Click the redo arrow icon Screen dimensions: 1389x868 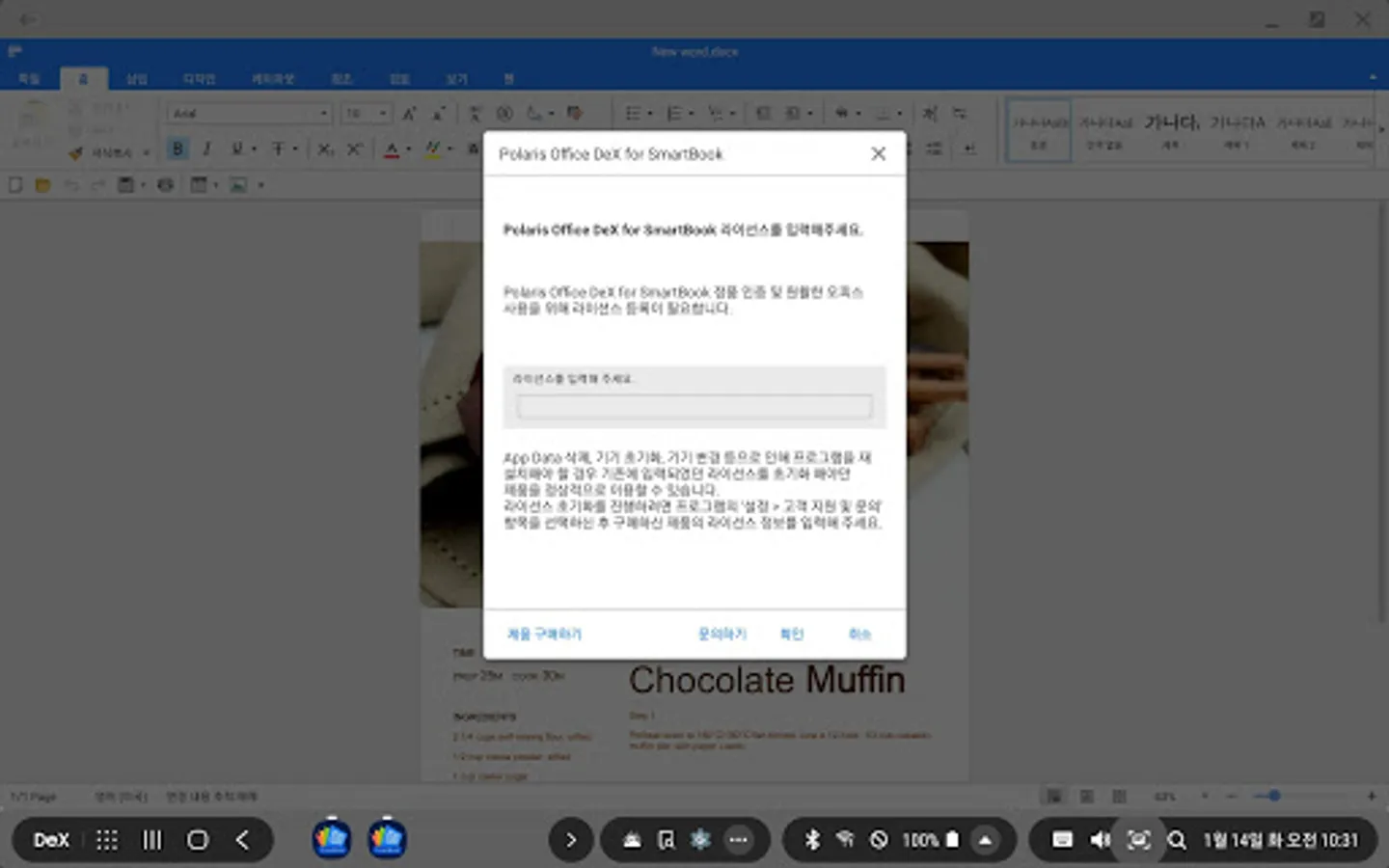coord(97,185)
